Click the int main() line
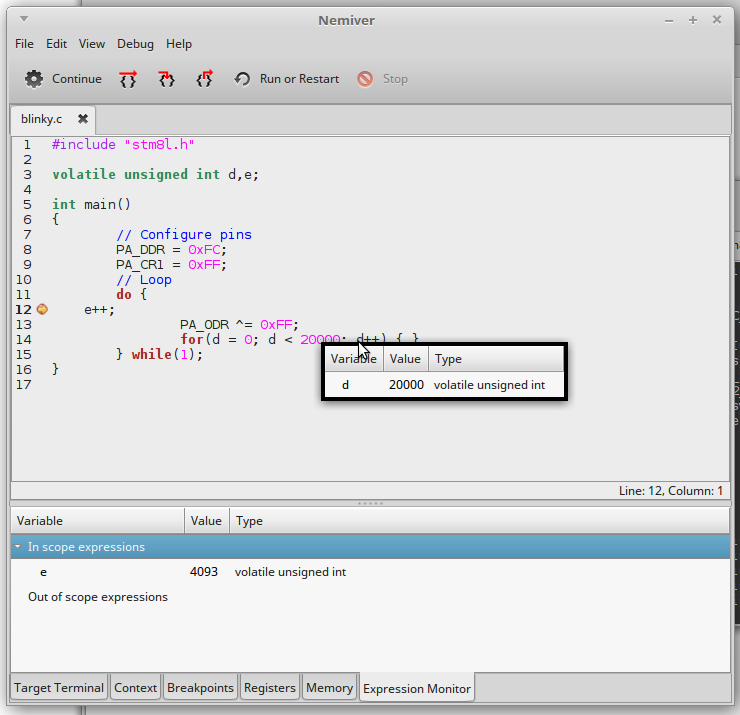Image resolution: width=740 pixels, height=715 pixels. click(92, 204)
